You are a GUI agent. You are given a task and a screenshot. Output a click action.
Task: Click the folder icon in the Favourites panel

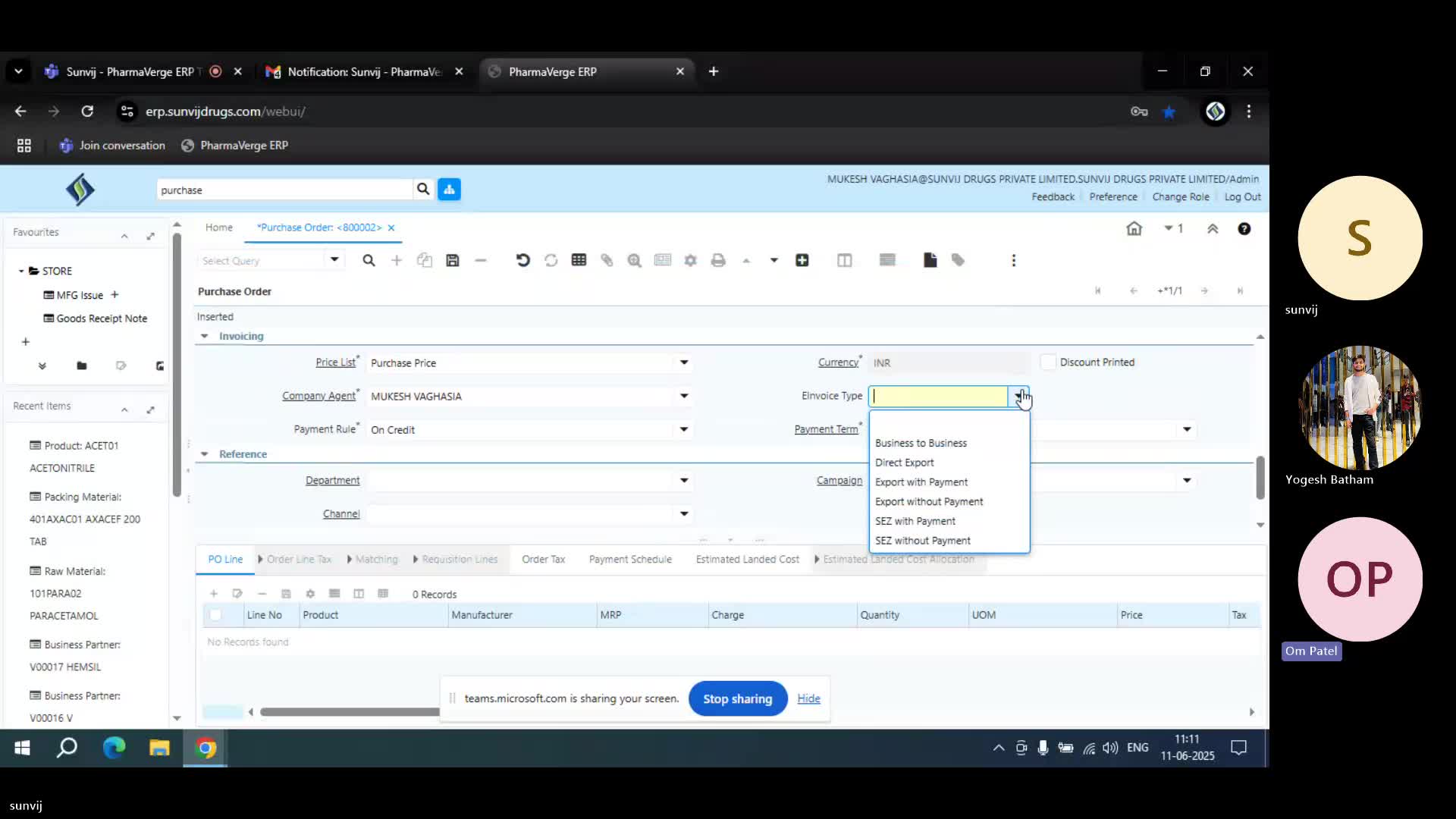[x=82, y=366]
